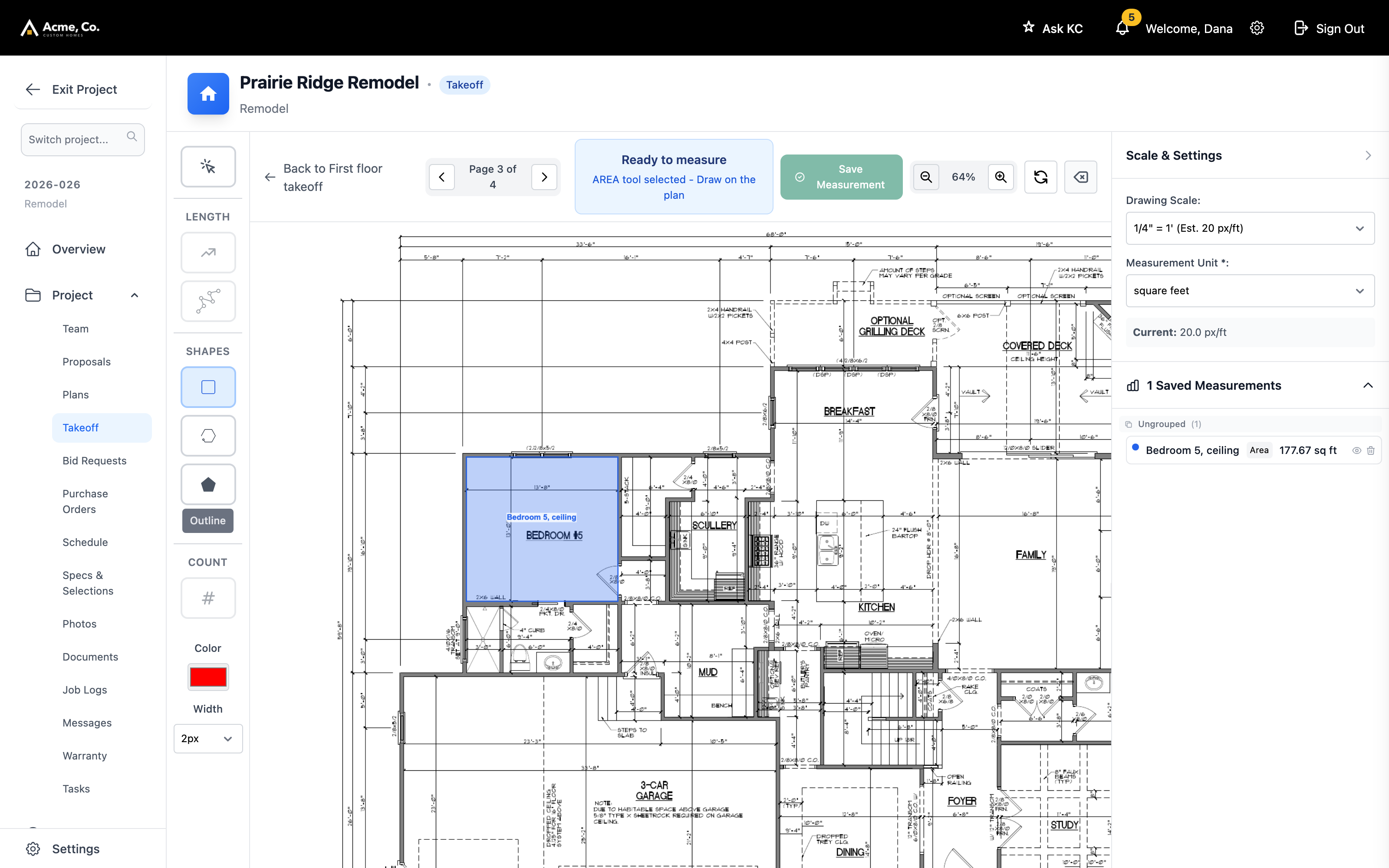Click Sign Out
1389x868 pixels.
click(1329, 28)
